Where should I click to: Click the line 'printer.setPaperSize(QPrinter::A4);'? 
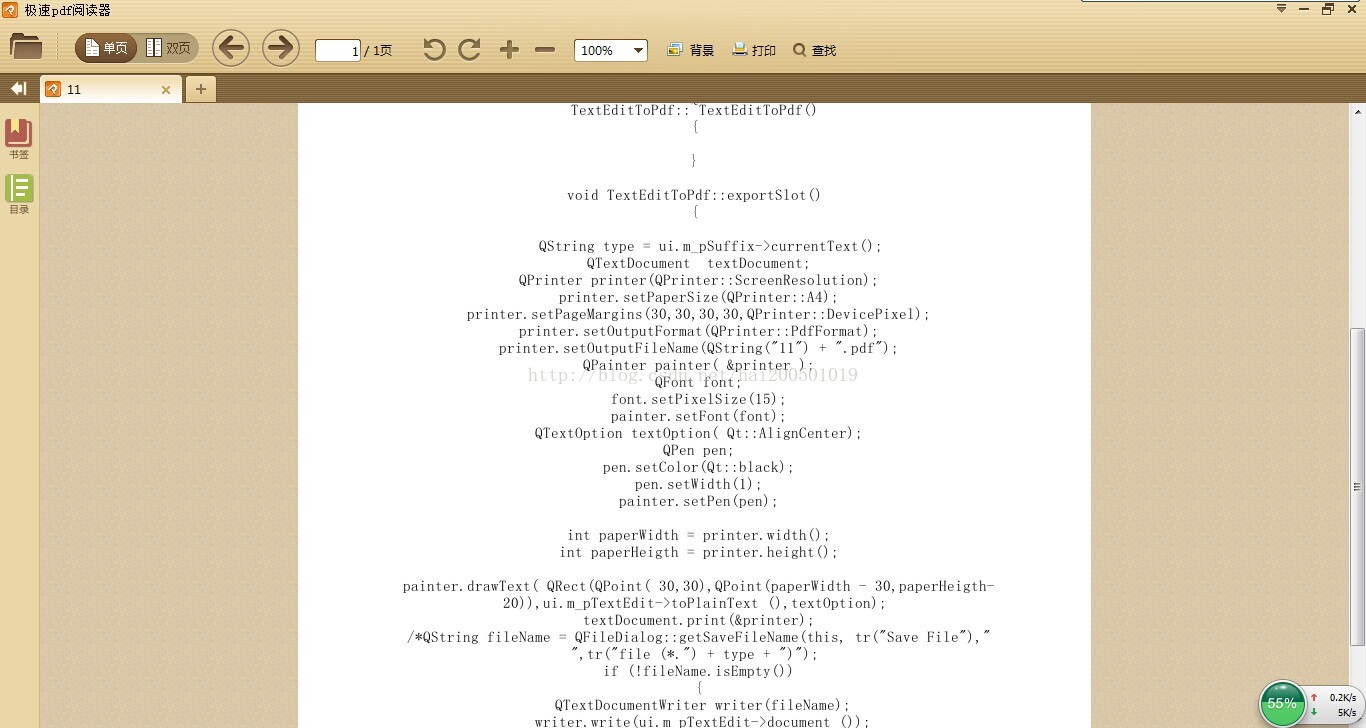click(698, 297)
